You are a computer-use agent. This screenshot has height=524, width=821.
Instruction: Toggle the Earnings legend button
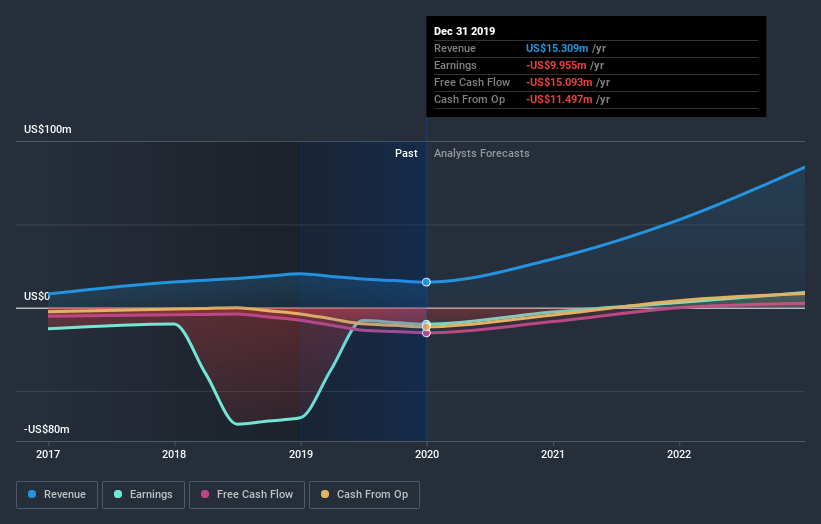[143, 495]
